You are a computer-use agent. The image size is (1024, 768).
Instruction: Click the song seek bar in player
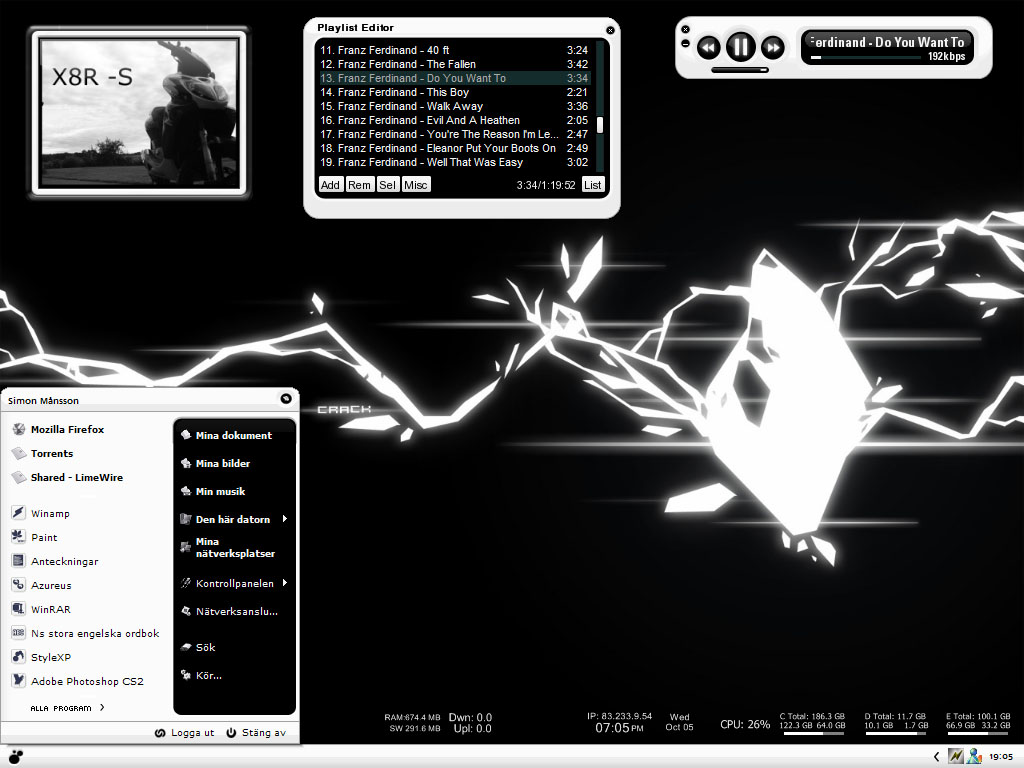865,57
